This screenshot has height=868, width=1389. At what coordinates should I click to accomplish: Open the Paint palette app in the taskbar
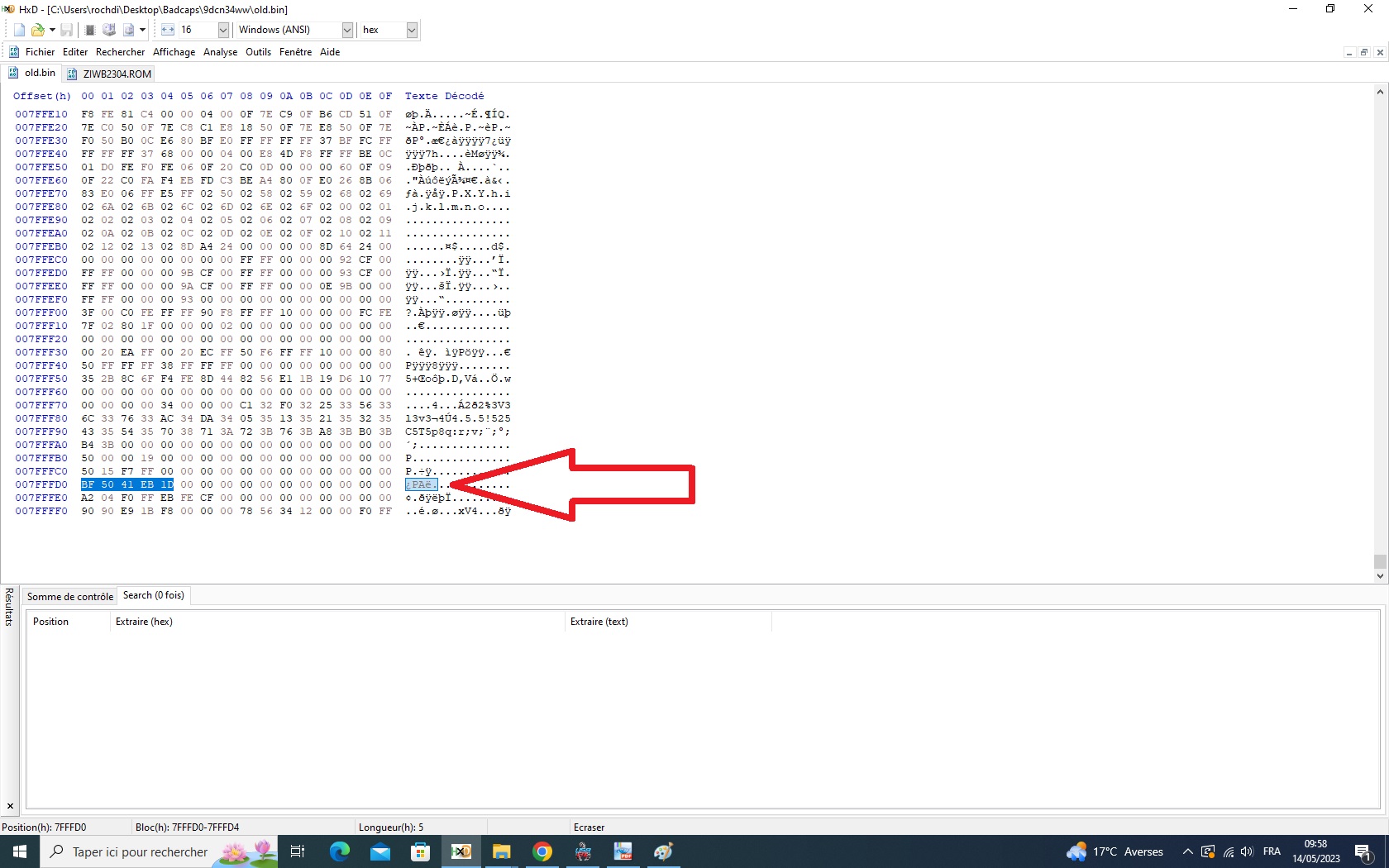click(x=663, y=851)
